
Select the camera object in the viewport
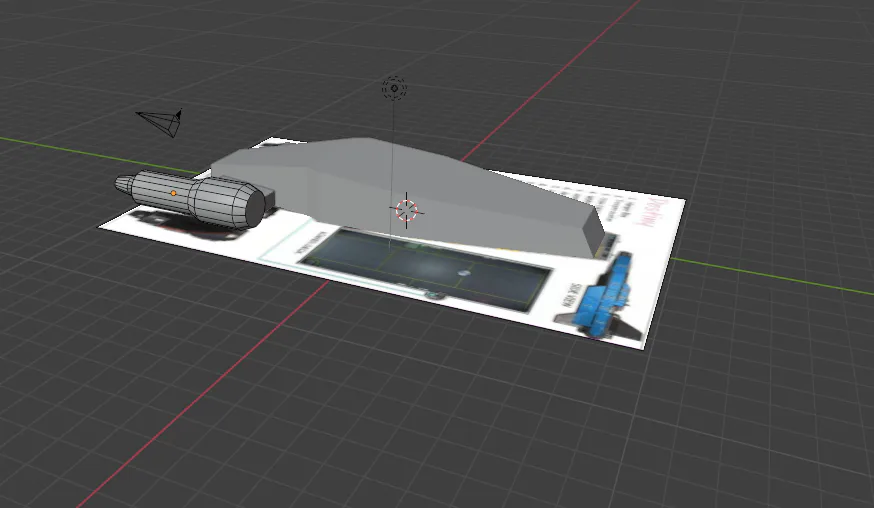tap(161, 122)
